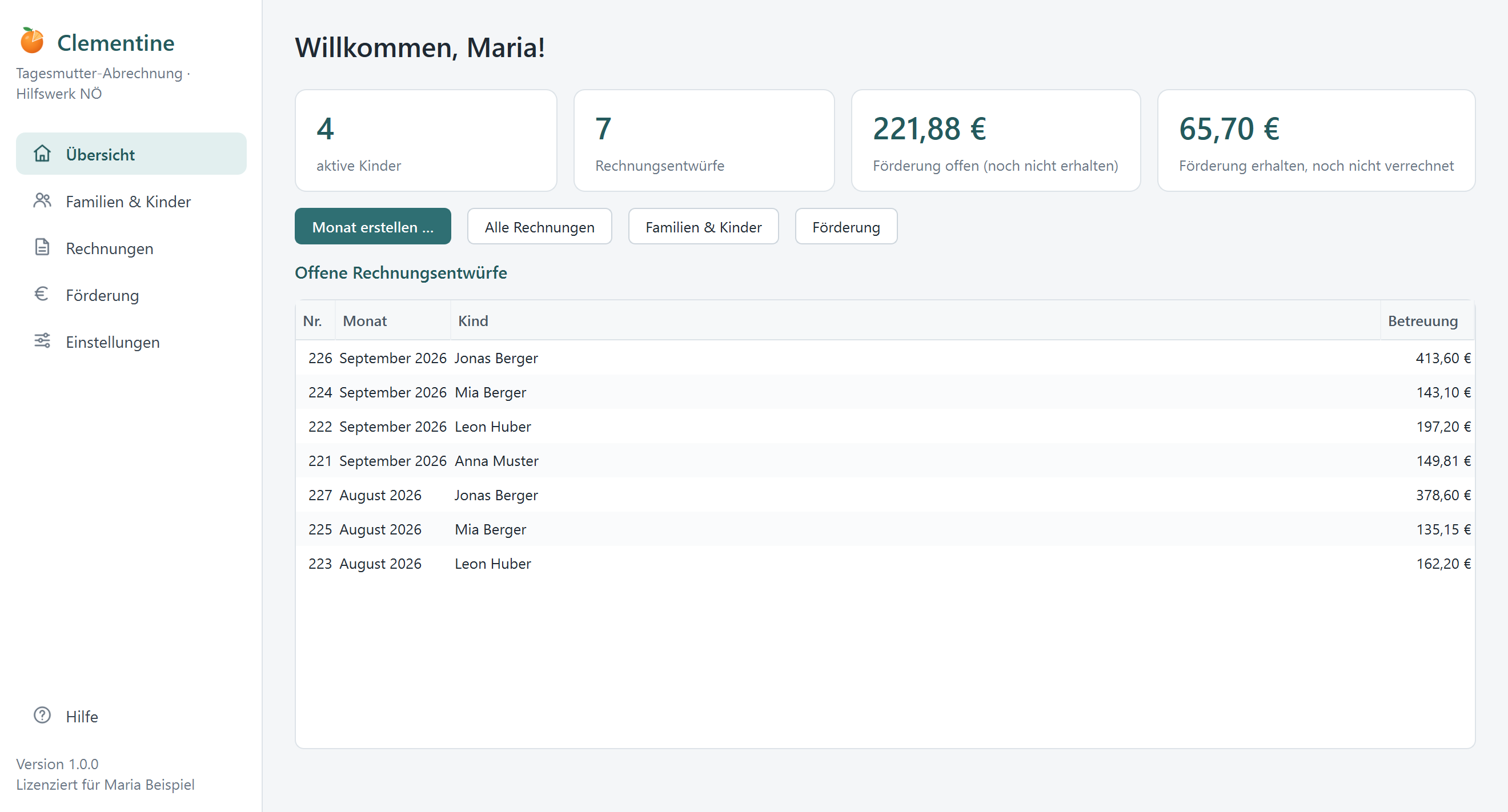Click the Alle Rechnungen button
The width and height of the screenshot is (1508, 812).
coord(539,226)
